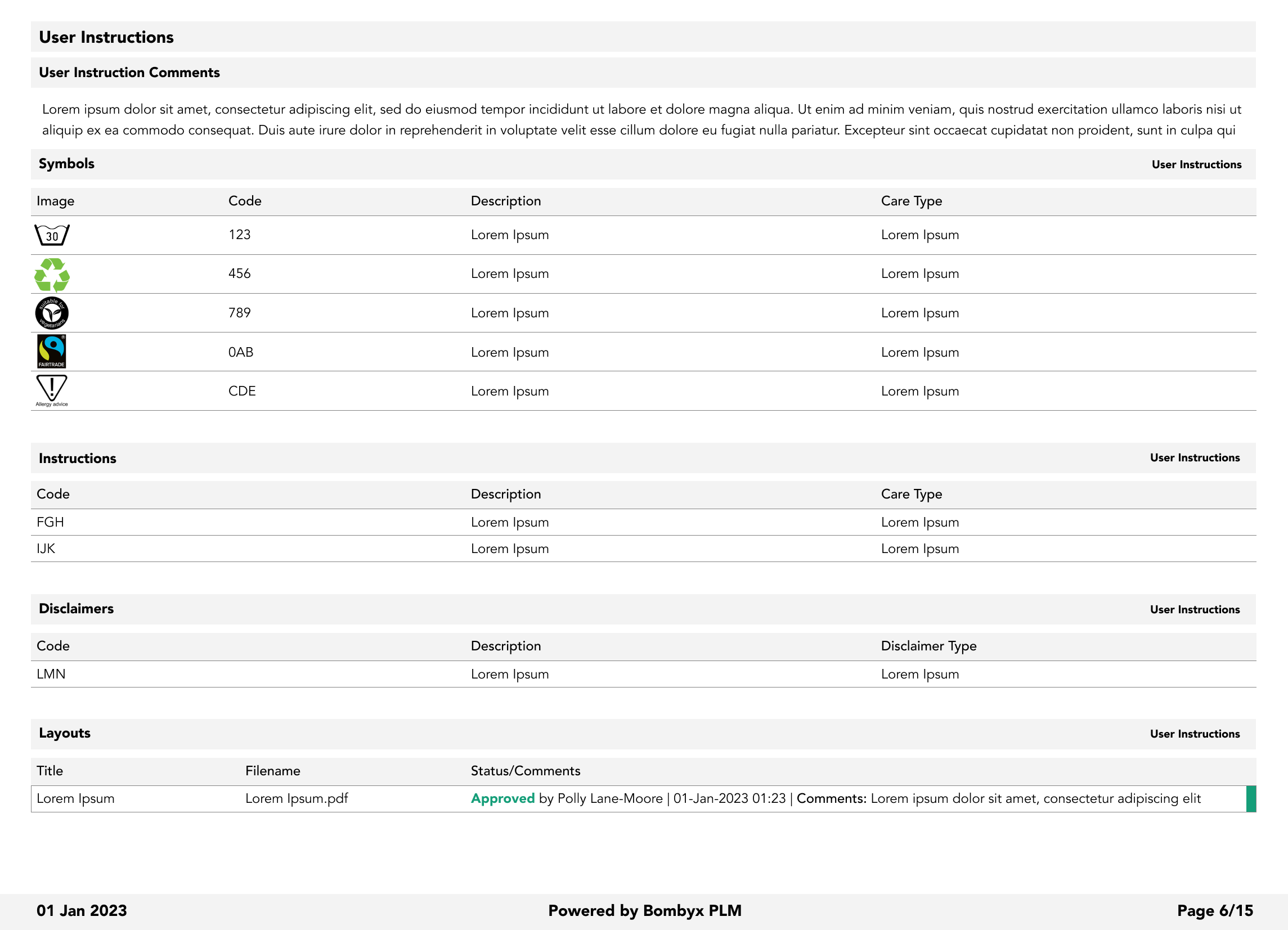Click Care Type cell in row 0AB

point(920,352)
